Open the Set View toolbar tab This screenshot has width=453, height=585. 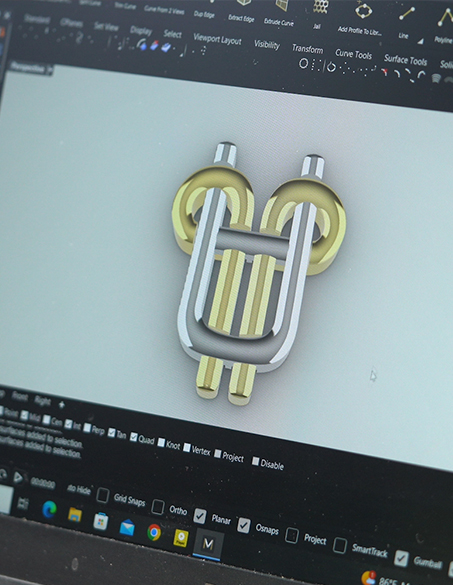pyautogui.click(x=106, y=26)
